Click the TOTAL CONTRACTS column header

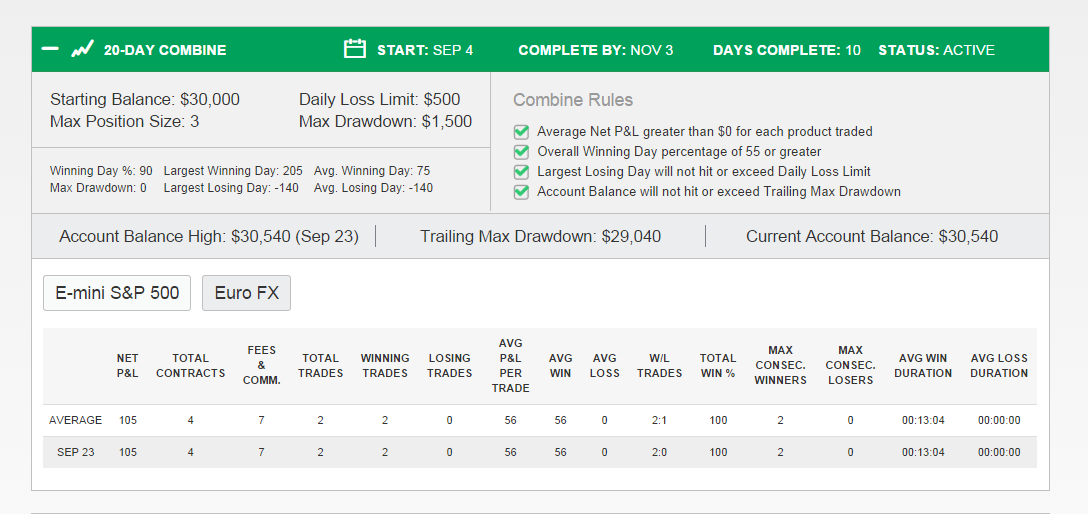[191, 366]
